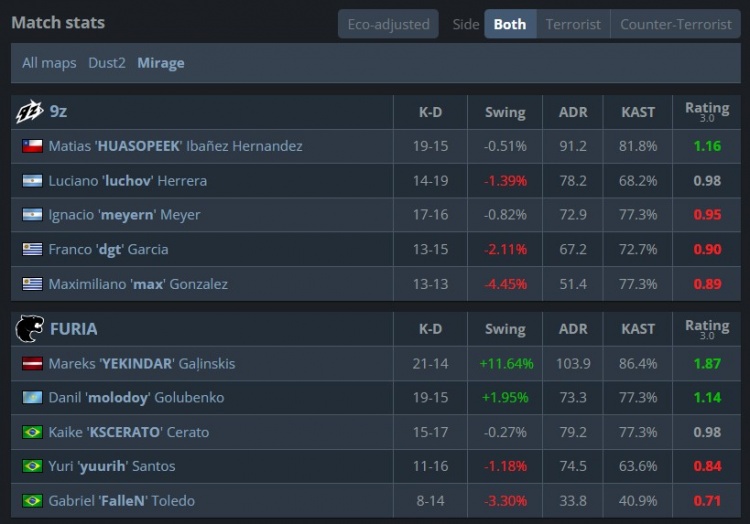The height and width of the screenshot is (524, 750).
Task: Click the Uruguay flag beside max
Action: point(33,284)
